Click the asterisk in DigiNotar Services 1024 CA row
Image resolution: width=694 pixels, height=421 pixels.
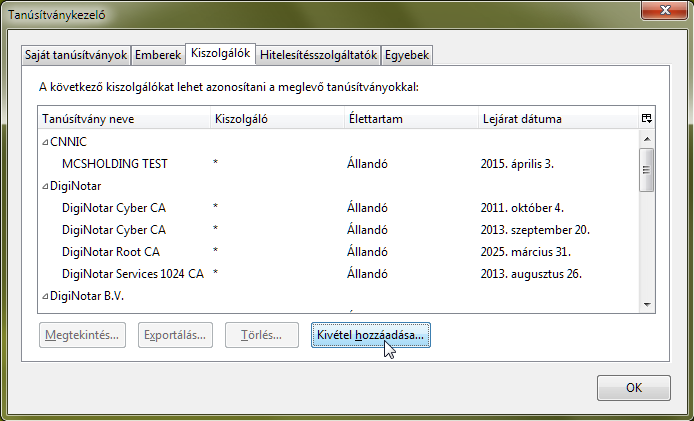tap(215, 273)
